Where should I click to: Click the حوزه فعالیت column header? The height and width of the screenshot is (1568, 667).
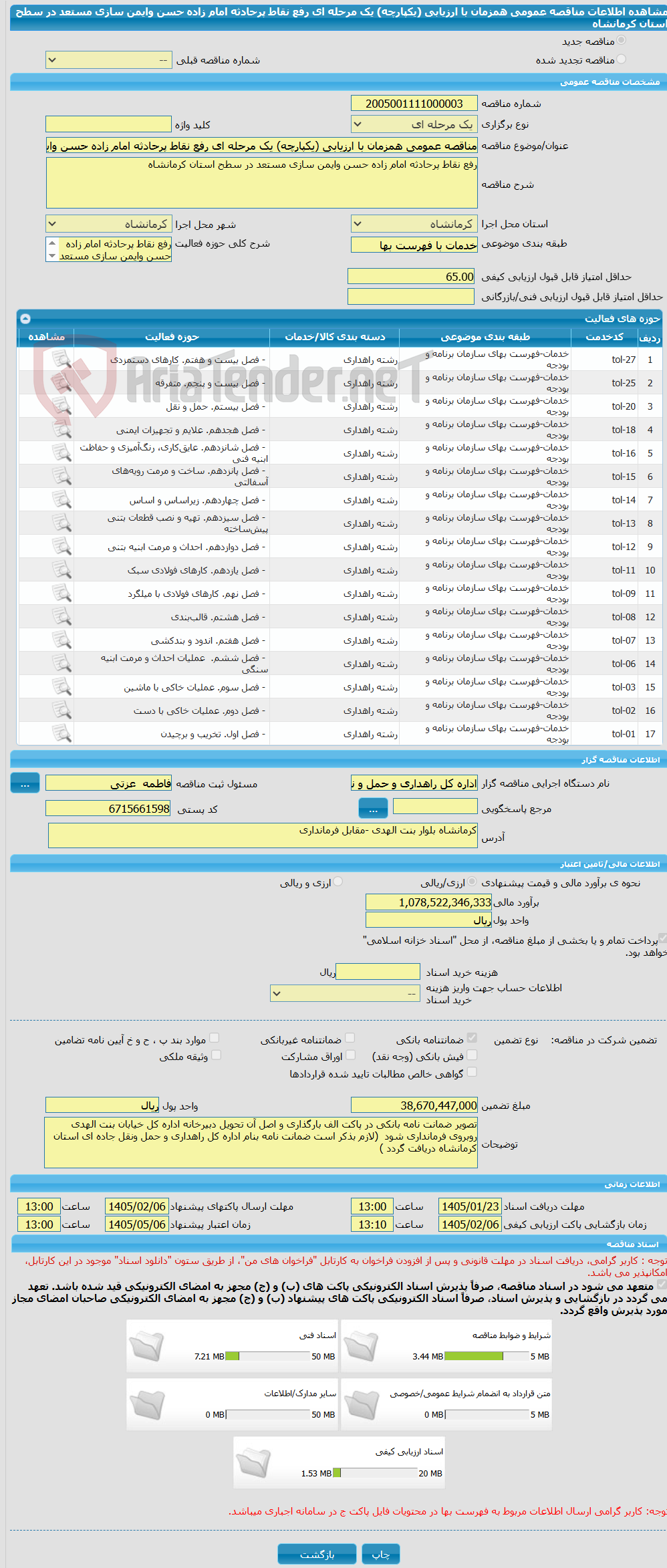coord(172,337)
